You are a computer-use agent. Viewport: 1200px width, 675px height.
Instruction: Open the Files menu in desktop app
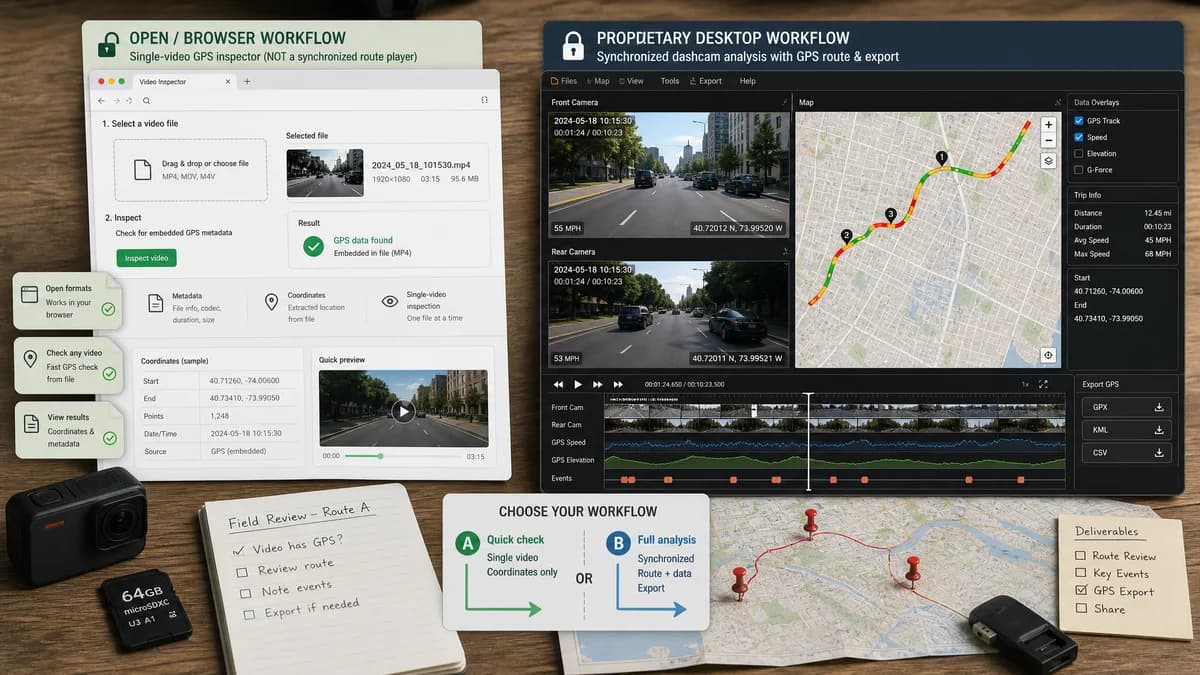coord(564,81)
